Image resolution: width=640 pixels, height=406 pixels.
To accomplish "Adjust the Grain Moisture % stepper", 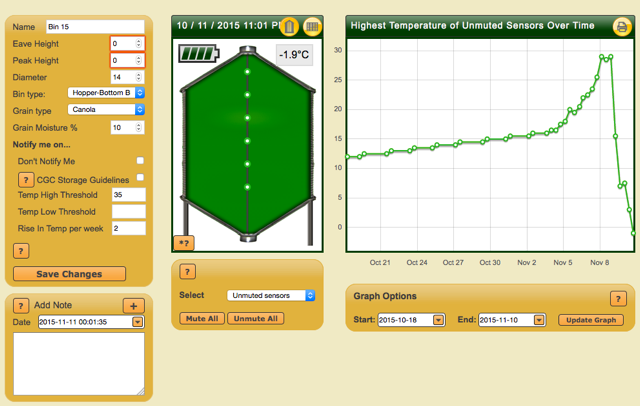I will (138, 127).
